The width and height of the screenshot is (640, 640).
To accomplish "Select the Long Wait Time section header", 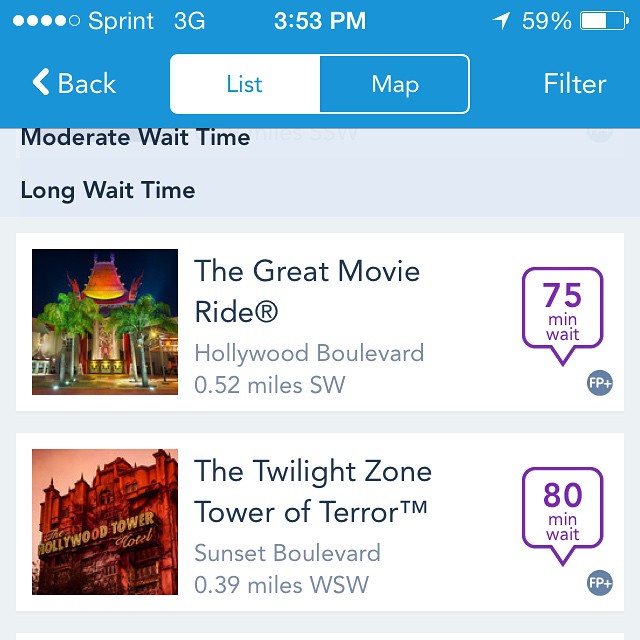I will (108, 190).
